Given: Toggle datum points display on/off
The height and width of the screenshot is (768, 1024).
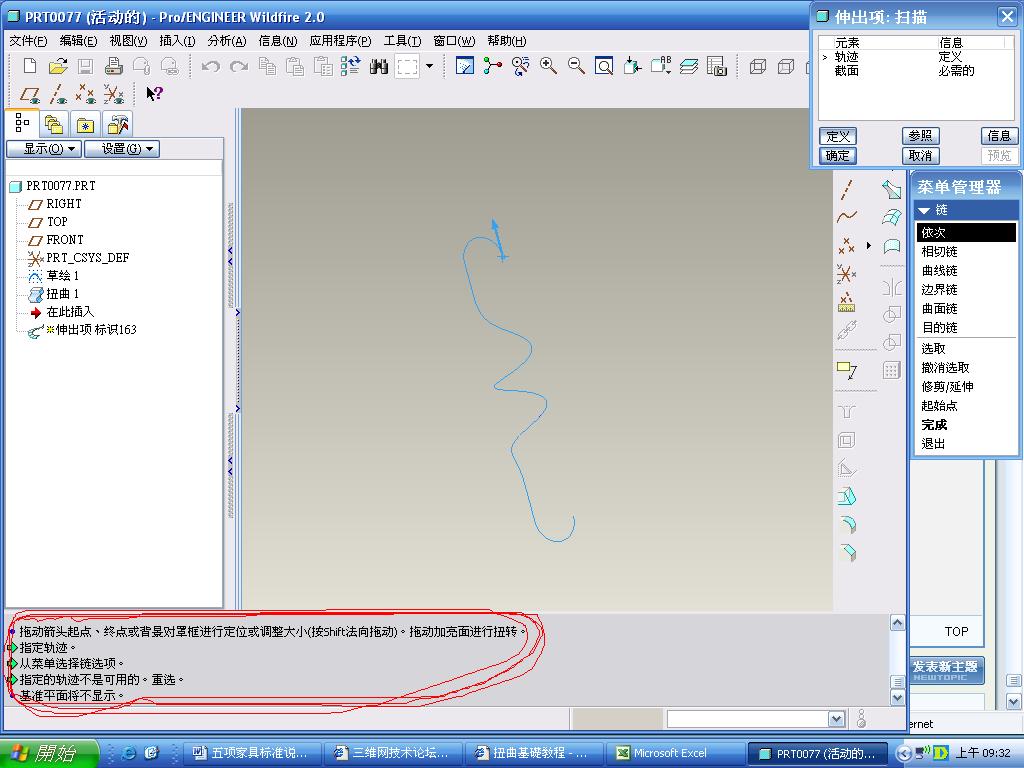Looking at the screenshot, I should (x=86, y=94).
